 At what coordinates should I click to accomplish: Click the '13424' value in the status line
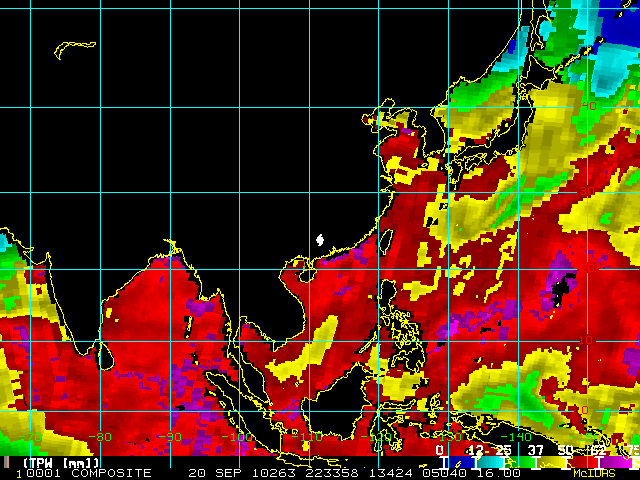391,473
